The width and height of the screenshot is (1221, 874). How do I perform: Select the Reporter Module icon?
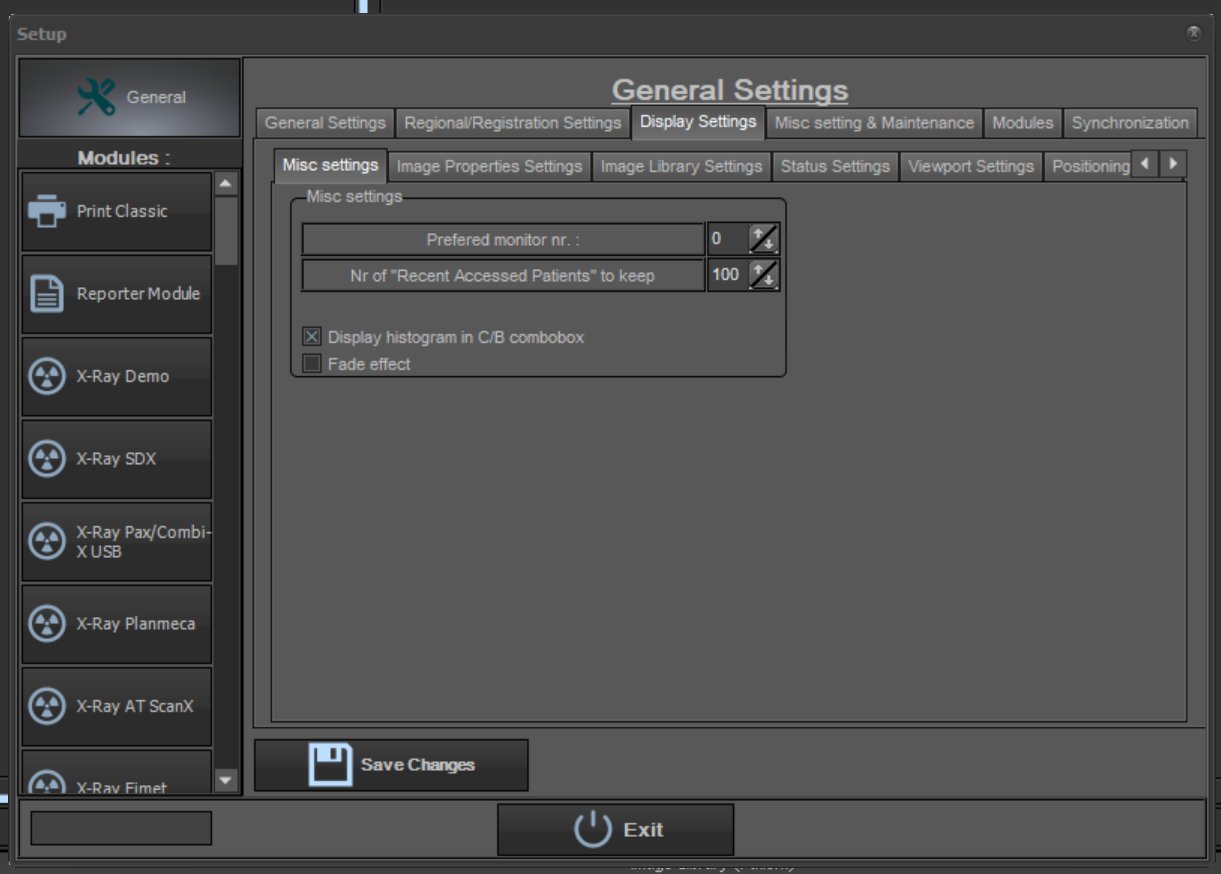click(x=115, y=293)
